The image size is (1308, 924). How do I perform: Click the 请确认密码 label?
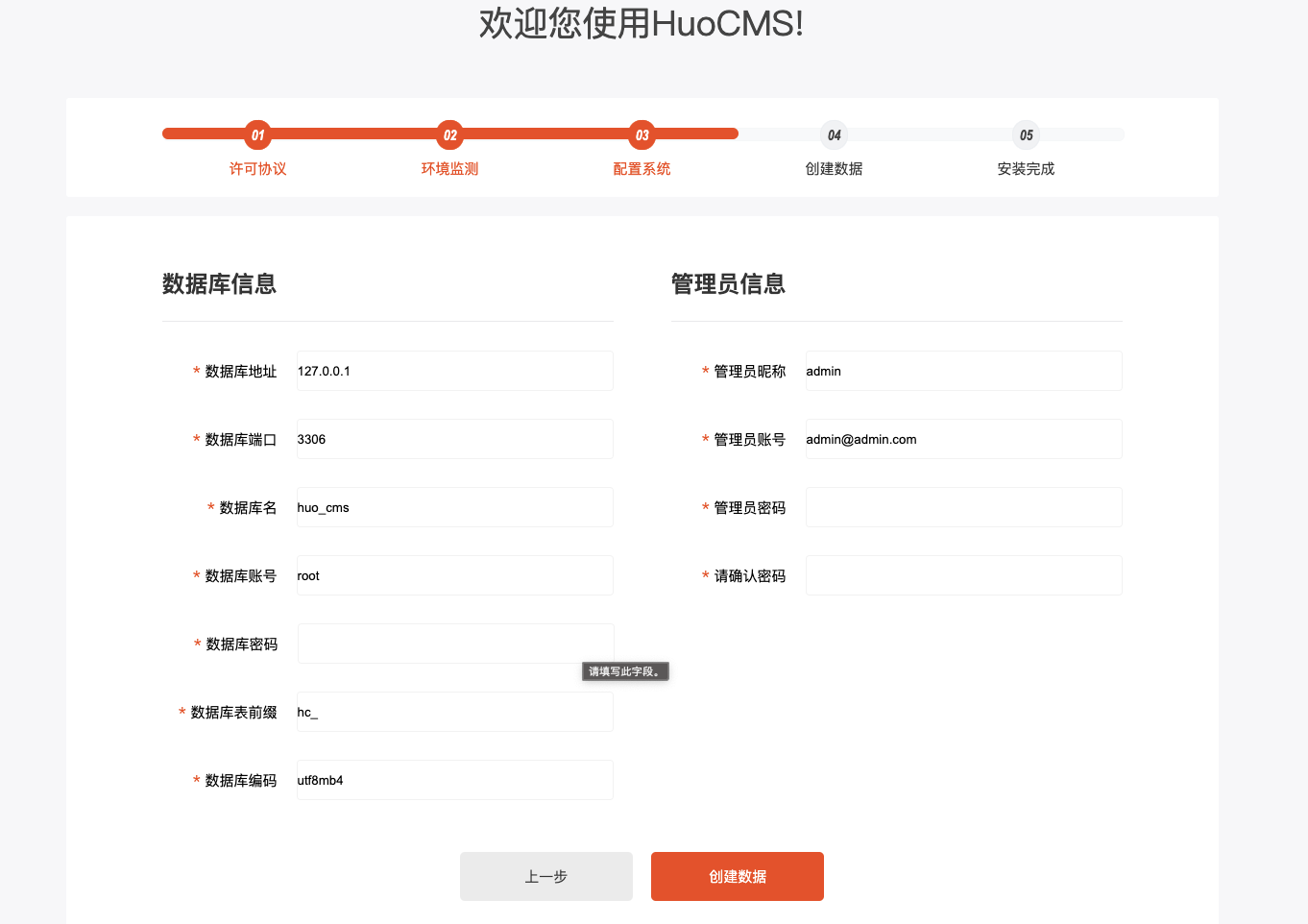[x=750, y=576]
